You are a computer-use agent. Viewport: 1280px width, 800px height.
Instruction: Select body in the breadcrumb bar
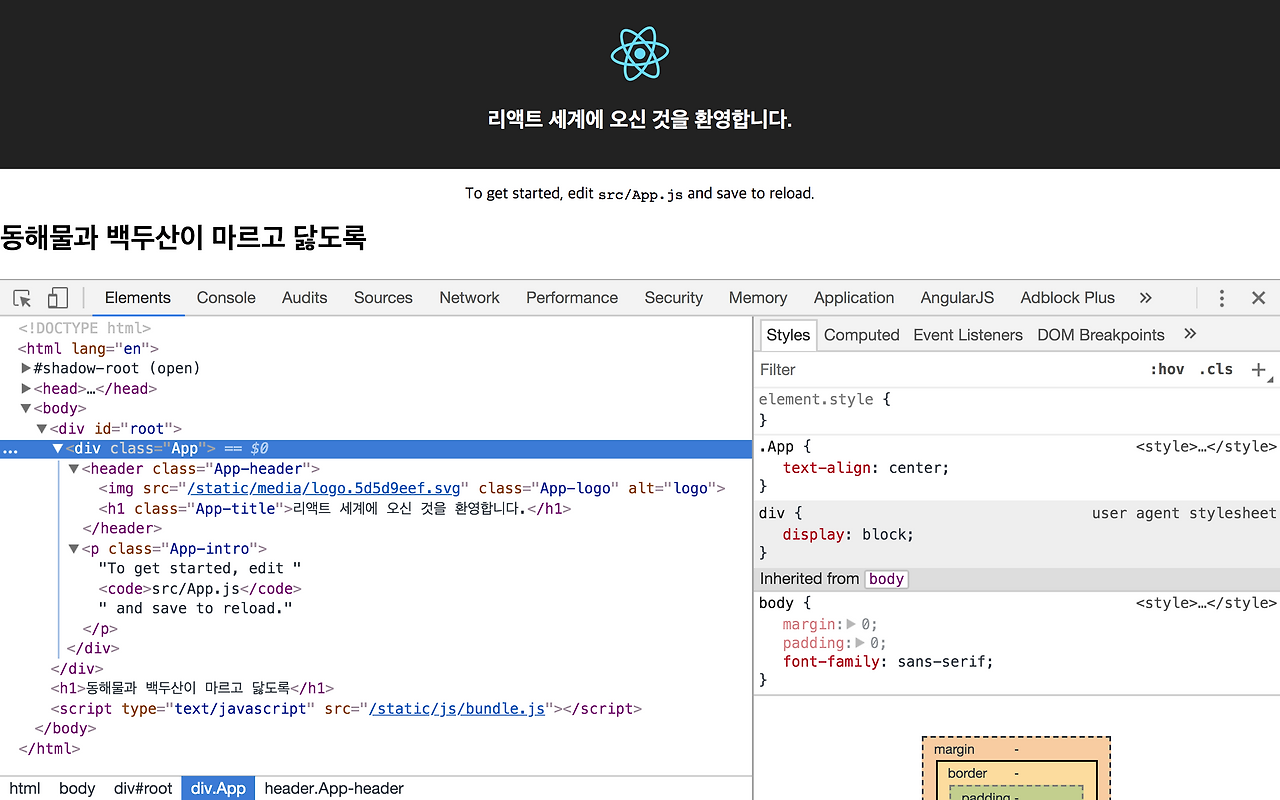coord(77,788)
